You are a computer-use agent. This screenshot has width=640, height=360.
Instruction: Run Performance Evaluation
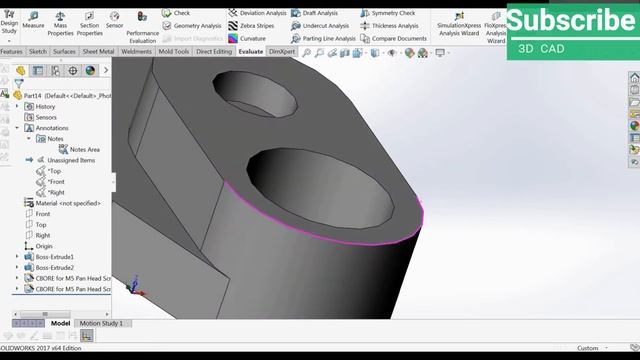(x=142, y=27)
